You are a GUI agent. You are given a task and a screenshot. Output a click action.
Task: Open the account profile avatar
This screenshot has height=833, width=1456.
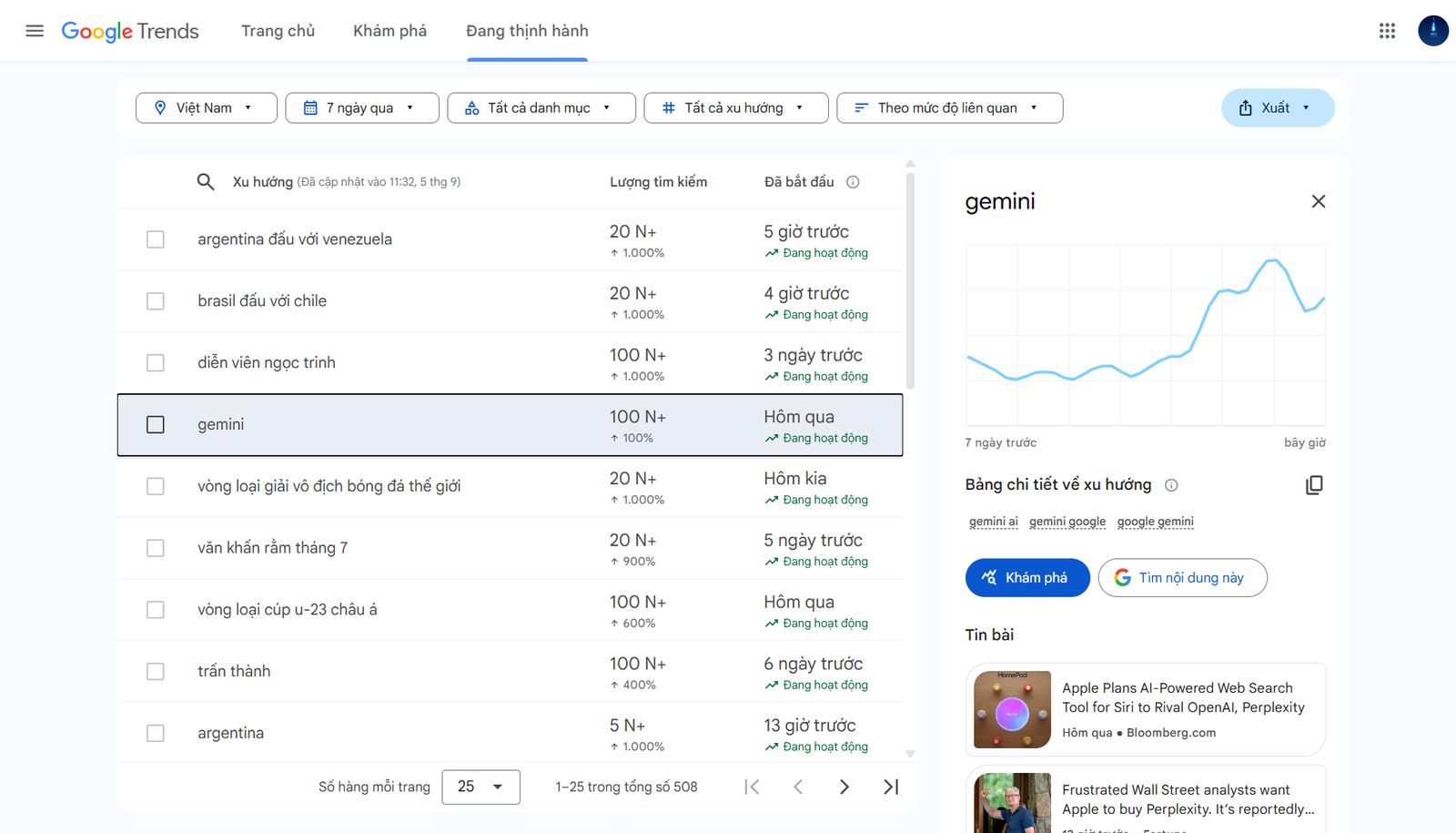(1433, 31)
